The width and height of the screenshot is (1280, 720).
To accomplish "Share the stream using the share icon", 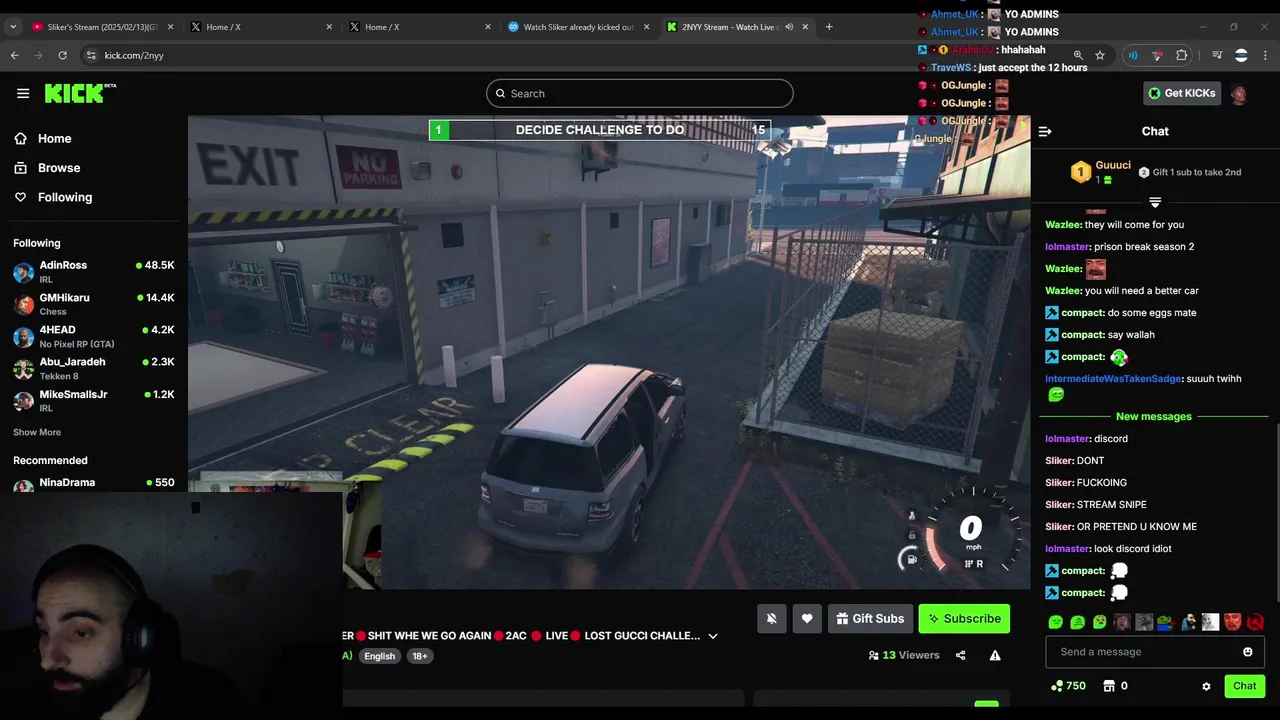I will 961,655.
